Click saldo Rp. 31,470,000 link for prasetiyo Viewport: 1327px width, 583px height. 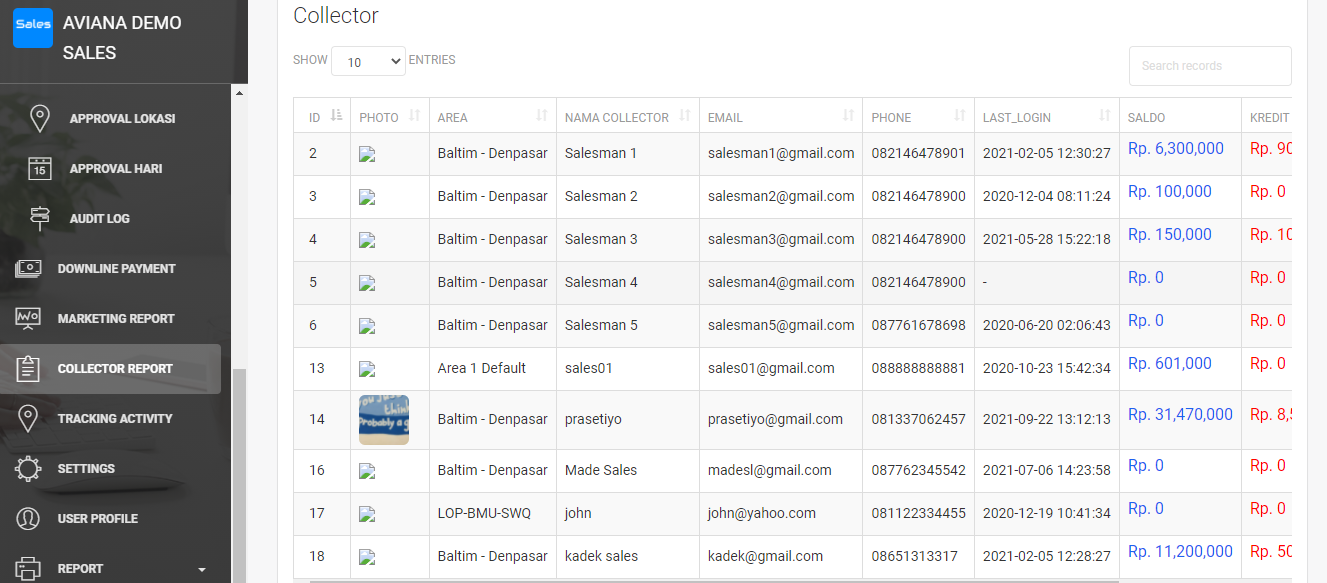click(1180, 414)
